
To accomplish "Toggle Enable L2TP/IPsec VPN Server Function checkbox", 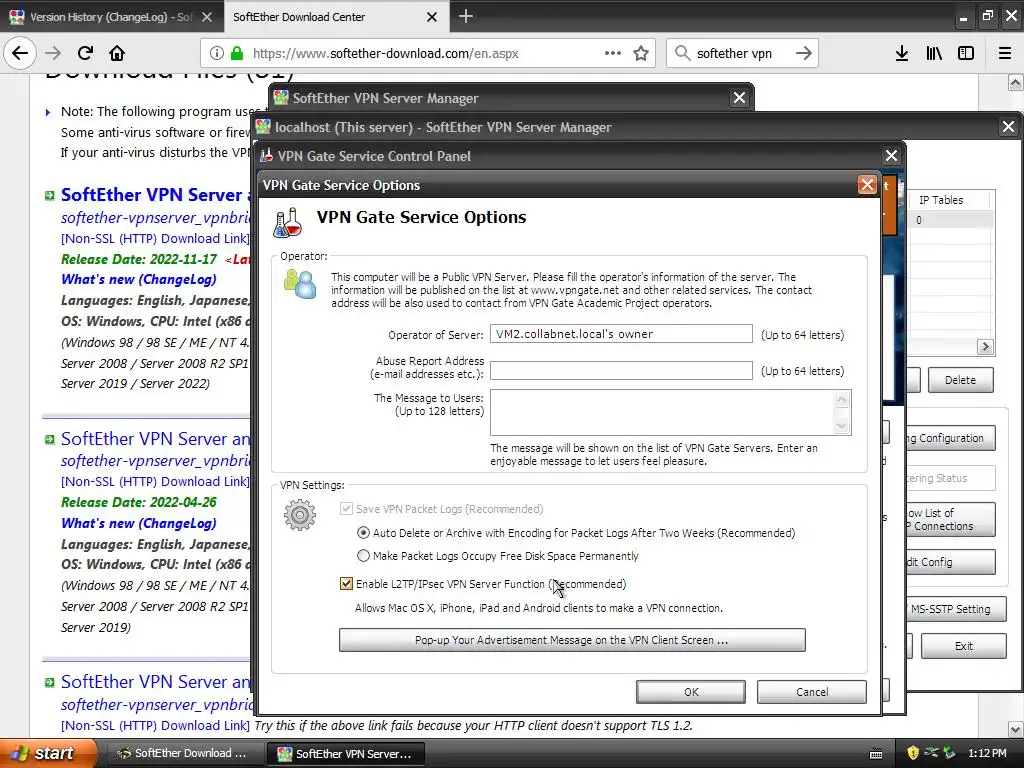I will (346, 584).
